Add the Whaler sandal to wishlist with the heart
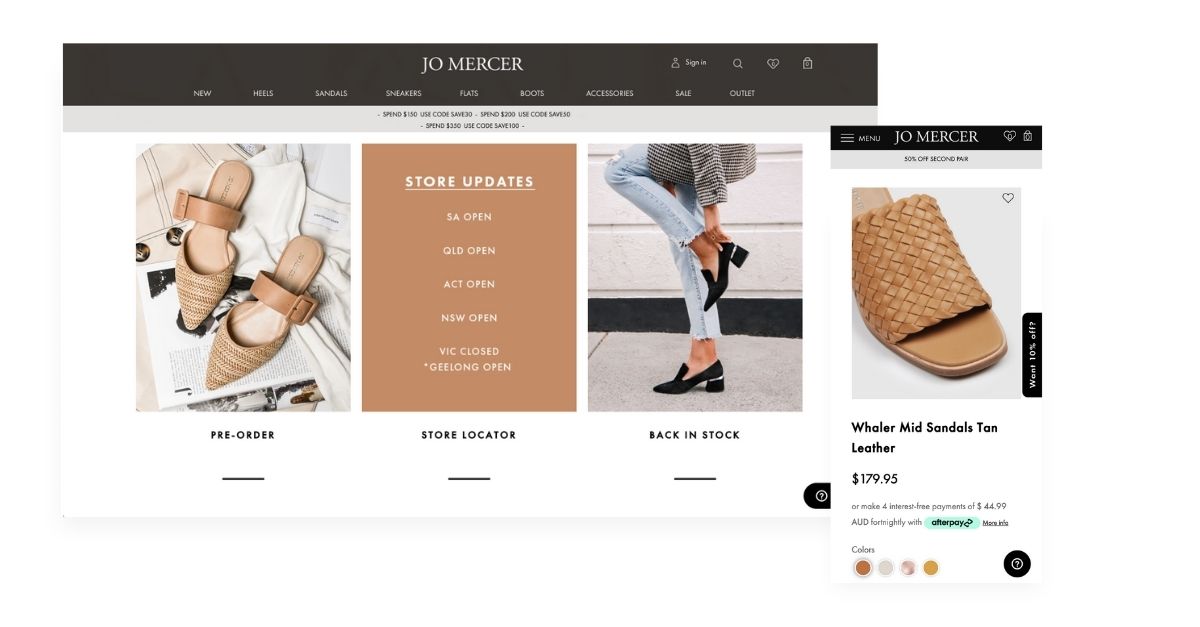1200x627 pixels. tap(1008, 198)
